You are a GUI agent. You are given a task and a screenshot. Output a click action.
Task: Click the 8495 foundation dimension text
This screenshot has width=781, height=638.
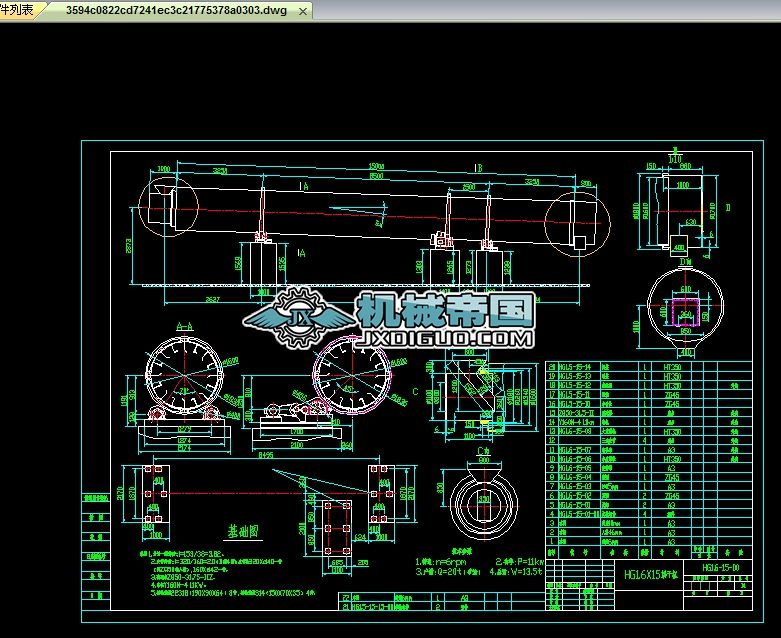265,455
